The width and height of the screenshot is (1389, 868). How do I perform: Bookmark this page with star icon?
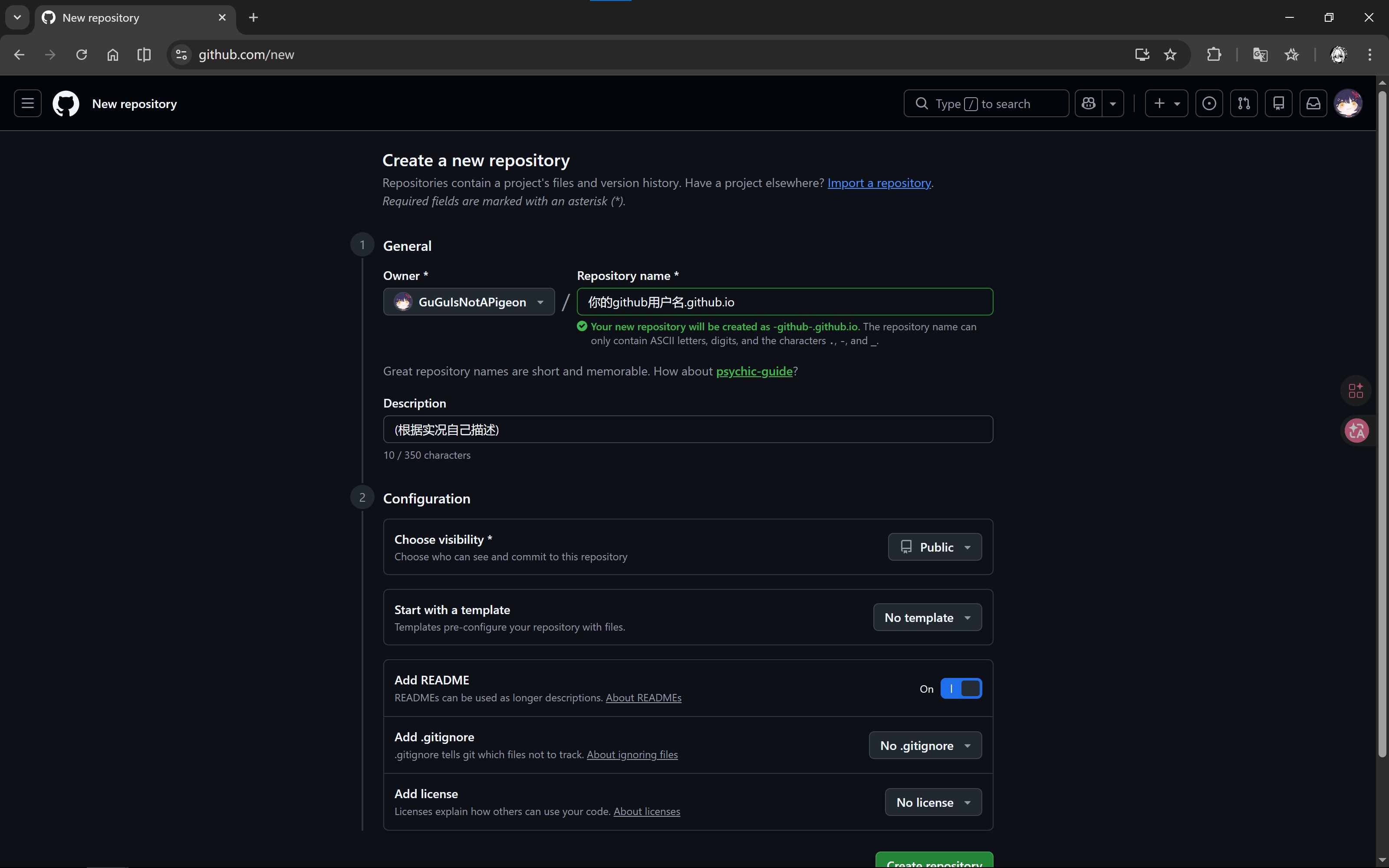click(x=1170, y=55)
